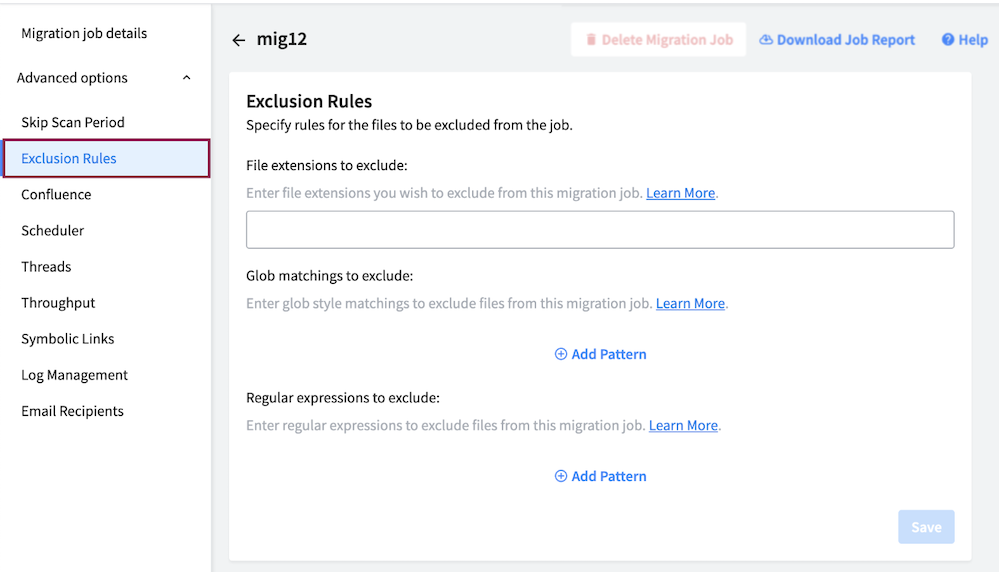
Task: Open Learn More link for file extensions
Action: tap(680, 193)
